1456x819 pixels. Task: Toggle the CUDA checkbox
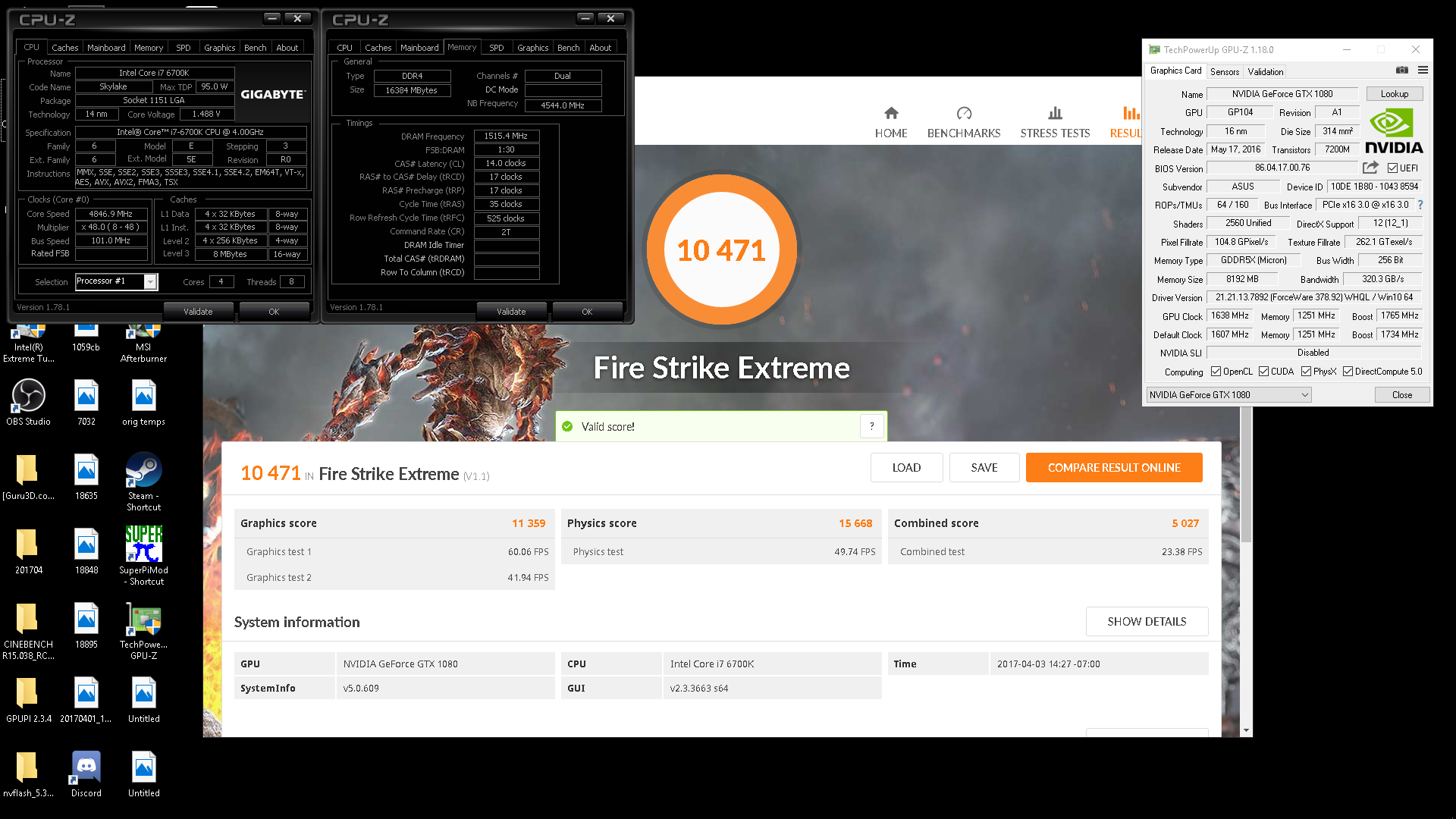point(1263,372)
